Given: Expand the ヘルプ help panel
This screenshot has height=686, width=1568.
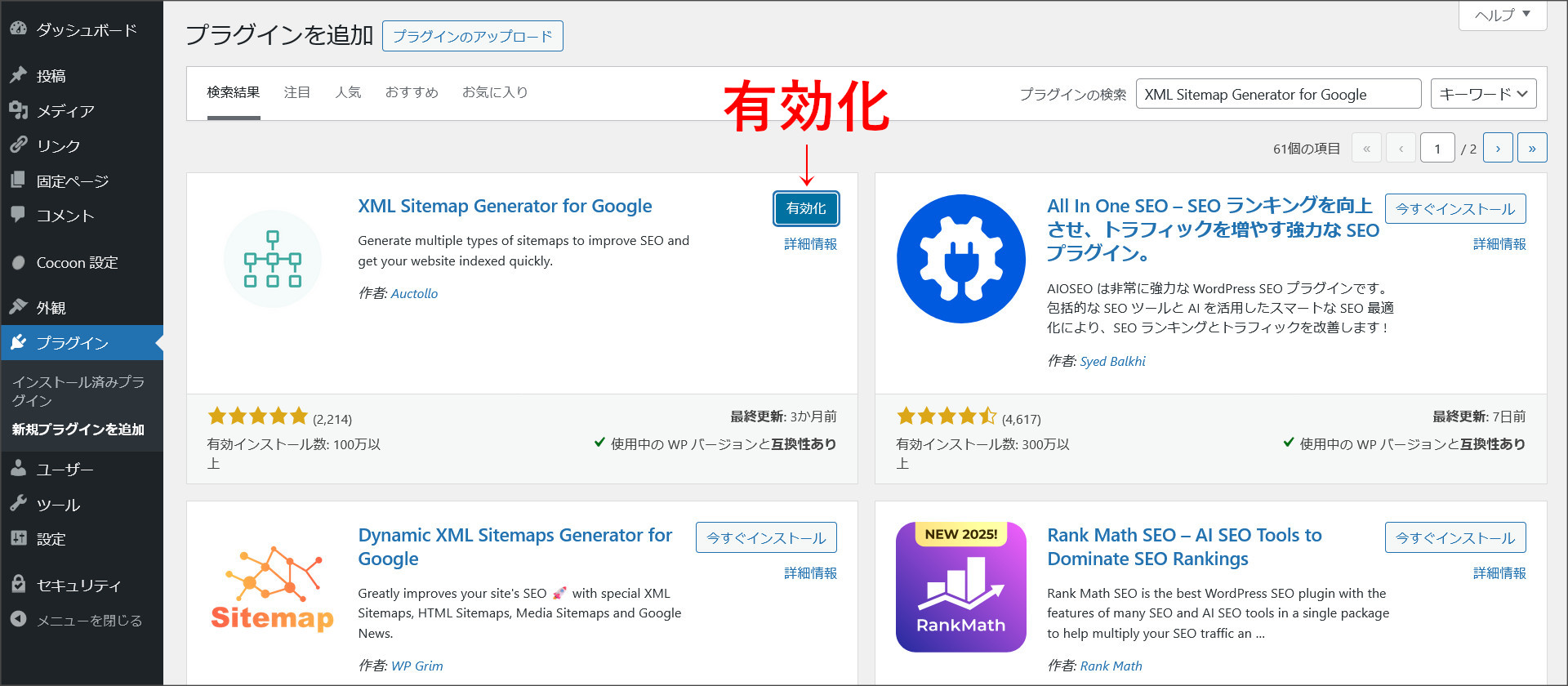Looking at the screenshot, I should click(x=1503, y=16).
